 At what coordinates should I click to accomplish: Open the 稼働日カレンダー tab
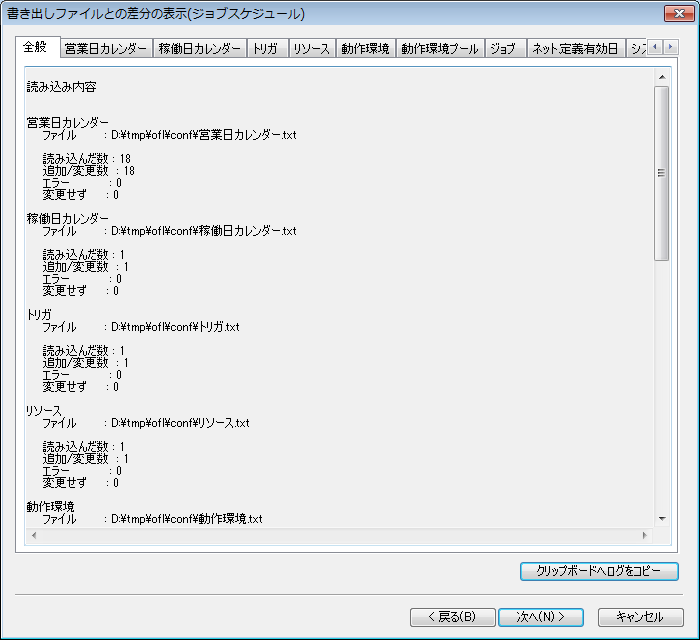click(x=200, y=48)
